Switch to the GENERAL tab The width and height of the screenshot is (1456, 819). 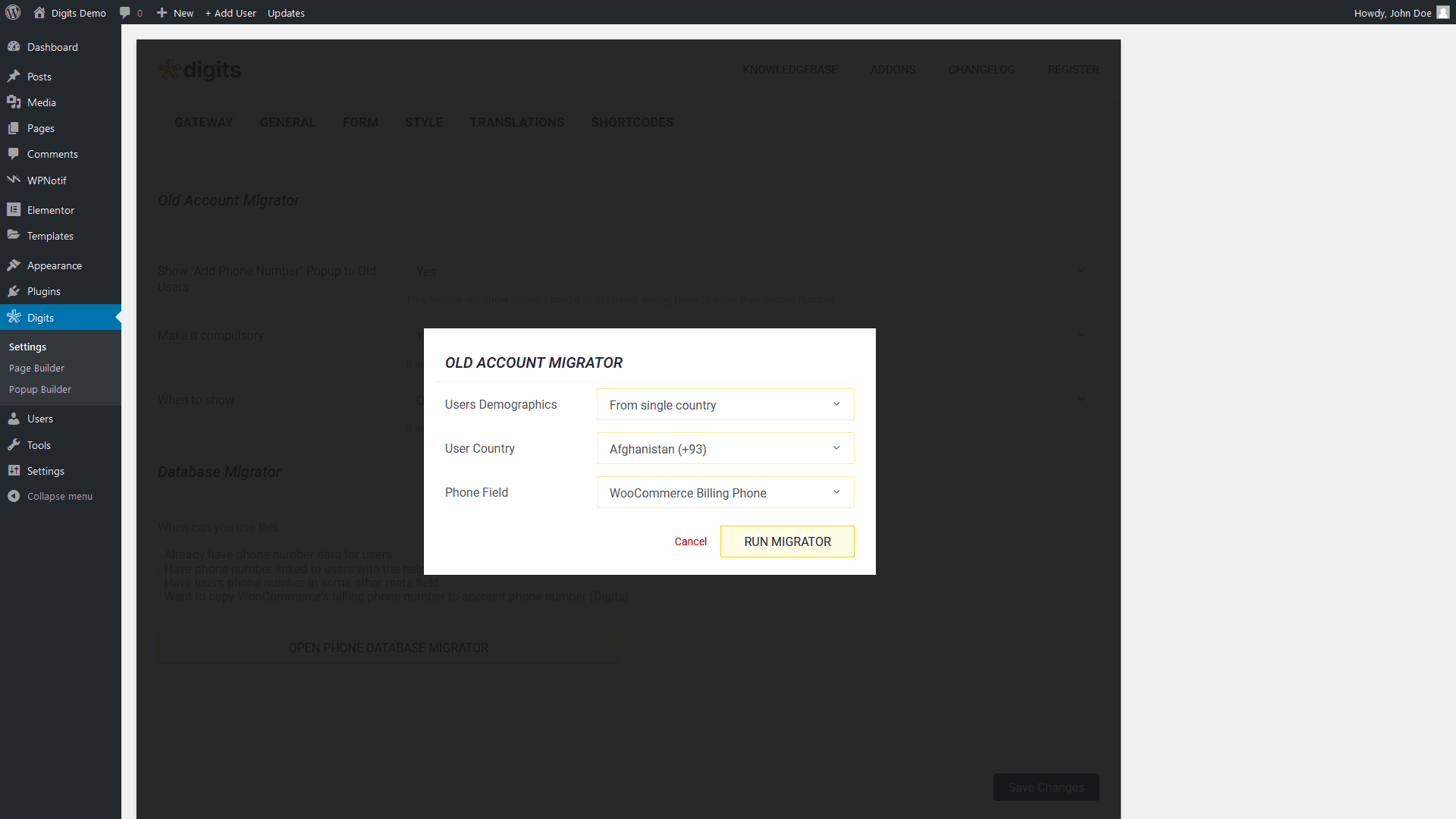[287, 122]
